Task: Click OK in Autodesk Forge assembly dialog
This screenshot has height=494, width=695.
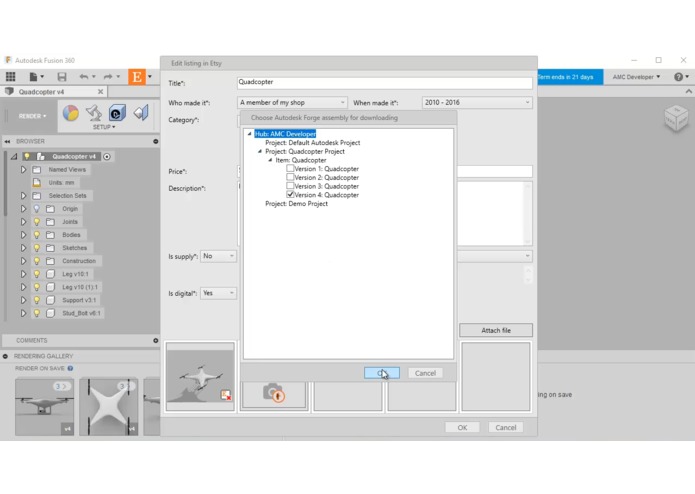Action: tap(382, 373)
